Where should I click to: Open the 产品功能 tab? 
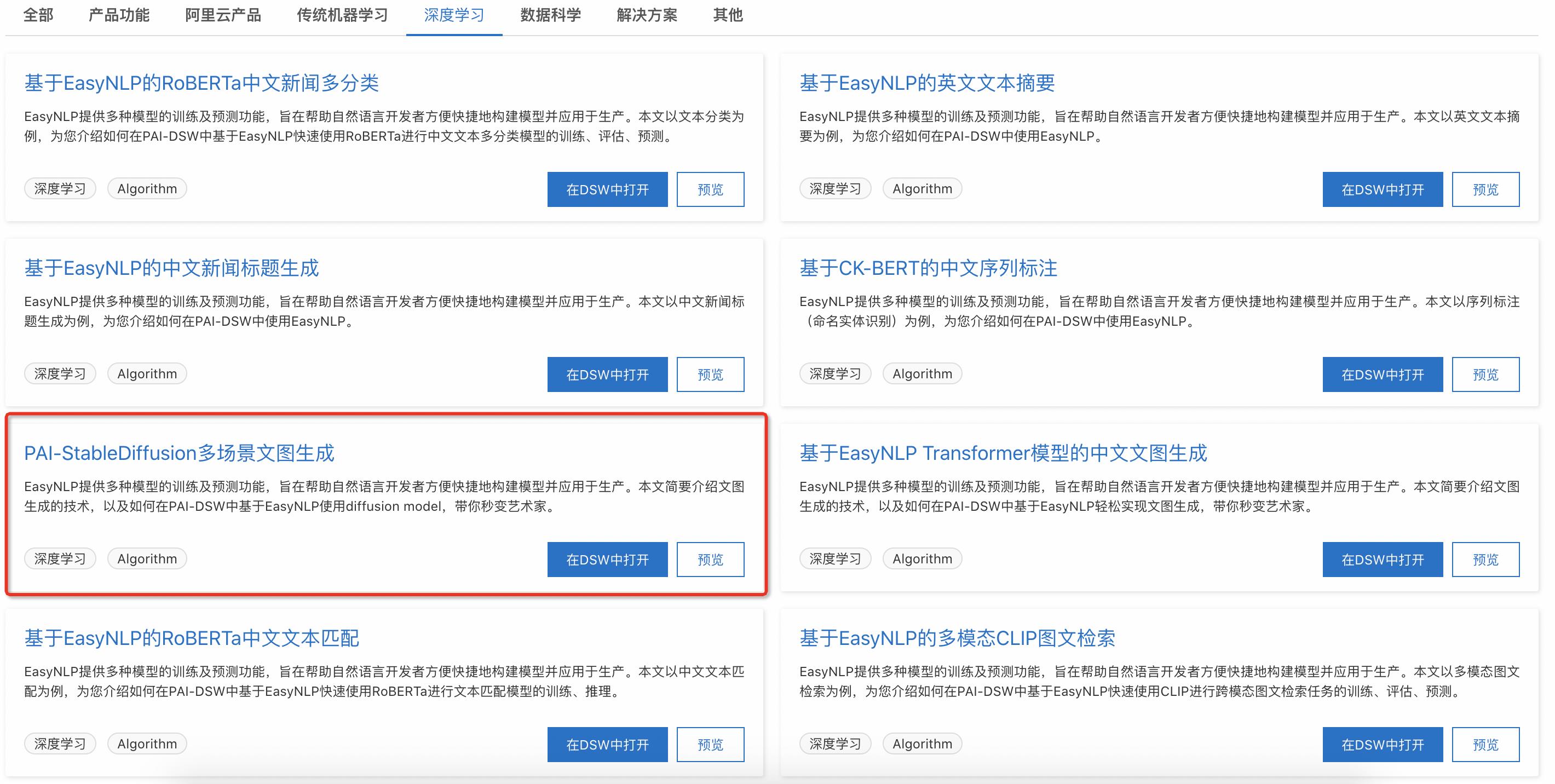pyautogui.click(x=119, y=15)
